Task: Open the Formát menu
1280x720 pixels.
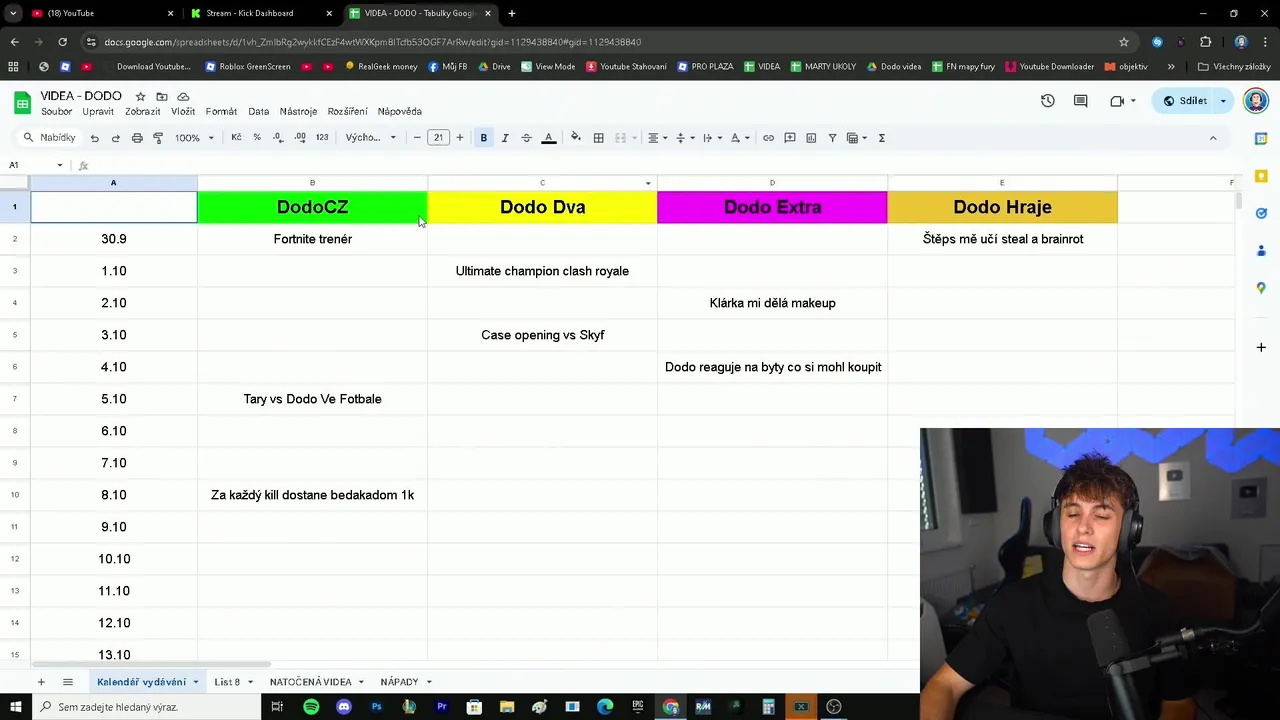Action: [221, 112]
